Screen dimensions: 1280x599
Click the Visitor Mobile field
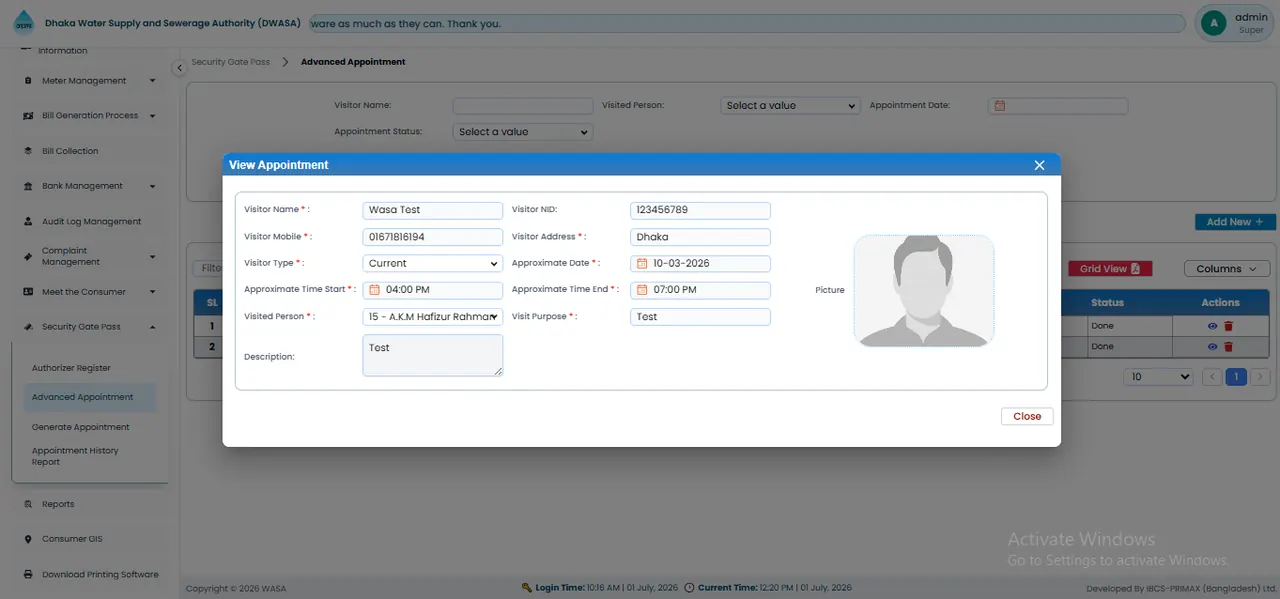433,237
